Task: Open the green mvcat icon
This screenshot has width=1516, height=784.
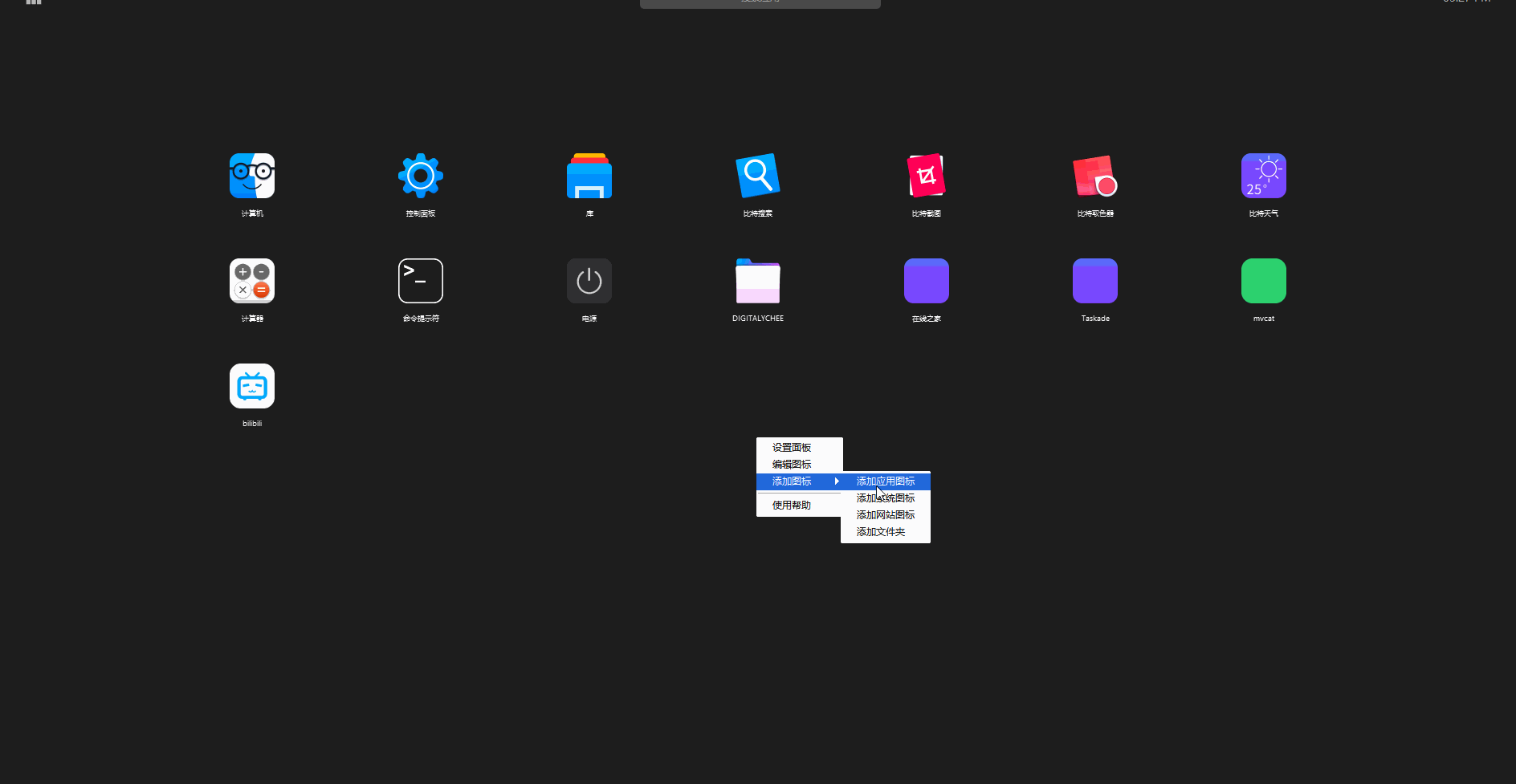Action: click(1264, 281)
